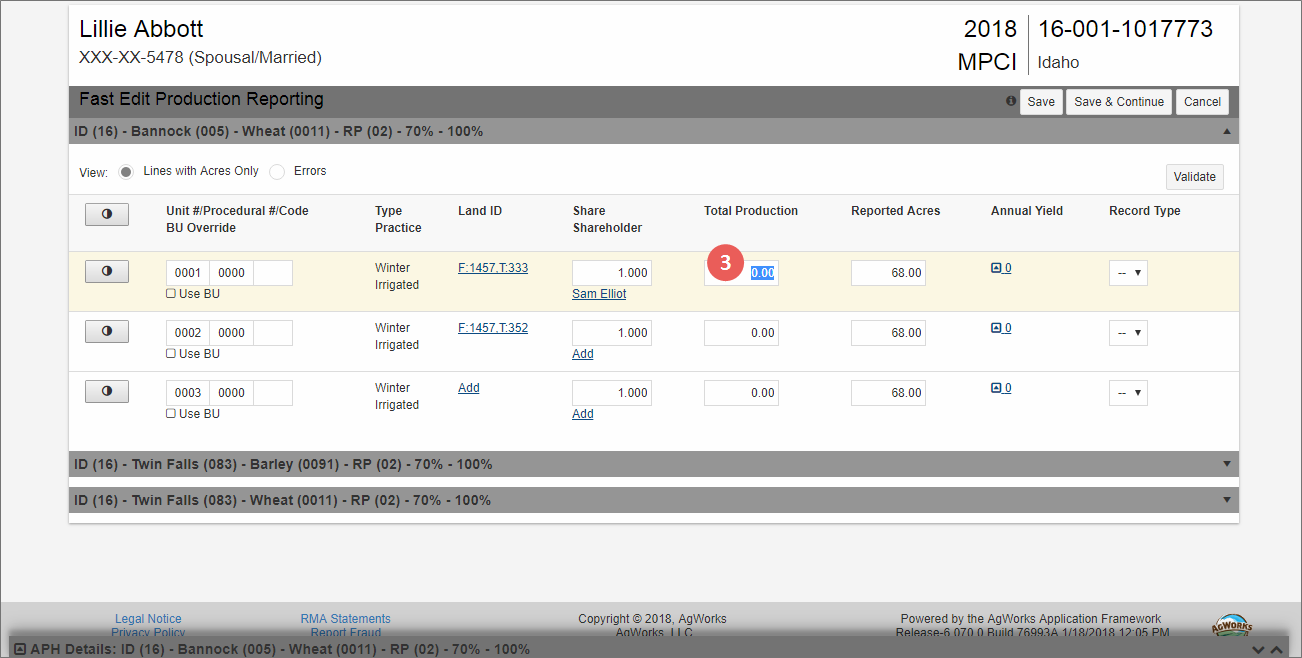Select the Errors view radio button
Image resolution: width=1302 pixels, height=658 pixels.
[277, 172]
